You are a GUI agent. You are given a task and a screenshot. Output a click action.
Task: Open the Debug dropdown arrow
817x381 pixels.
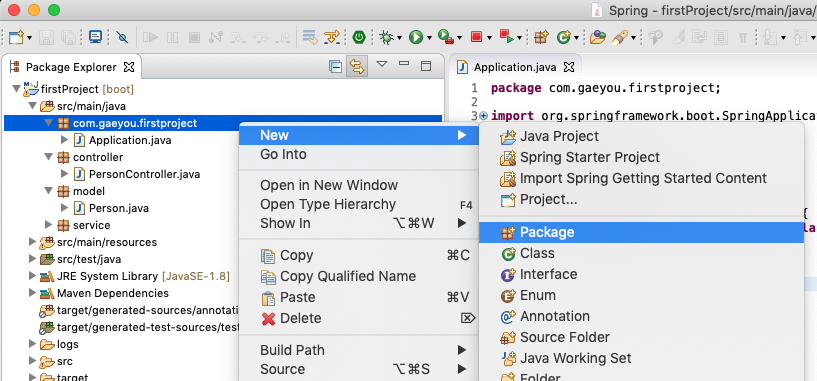[400, 38]
